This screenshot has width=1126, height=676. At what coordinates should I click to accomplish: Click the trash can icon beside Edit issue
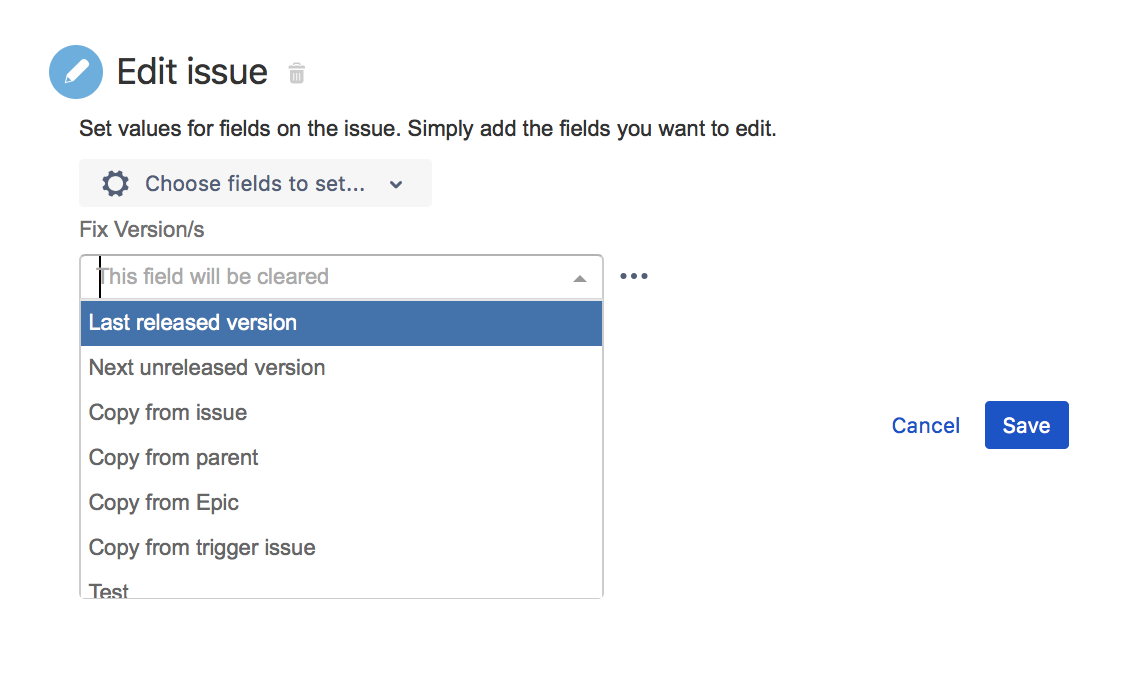coord(296,72)
